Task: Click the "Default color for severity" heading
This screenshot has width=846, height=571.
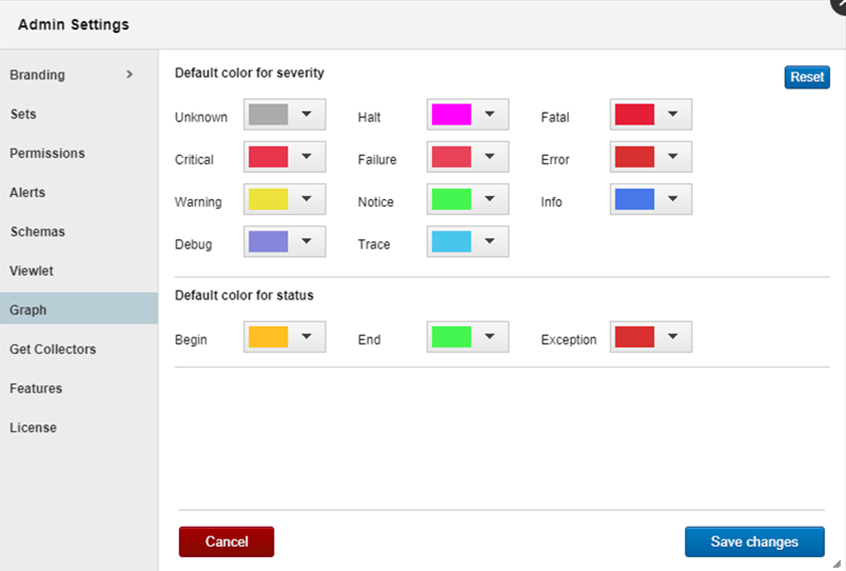Action: click(249, 73)
